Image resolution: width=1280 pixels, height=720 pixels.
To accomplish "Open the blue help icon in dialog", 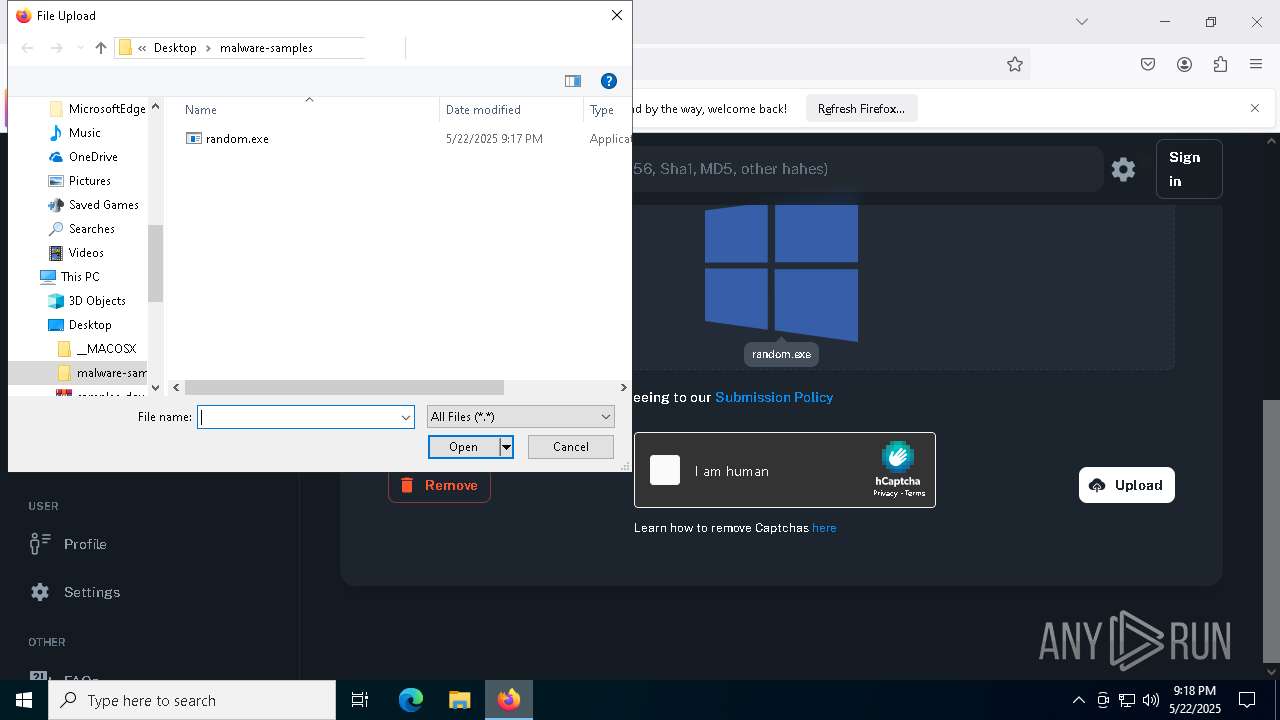I will [x=608, y=81].
